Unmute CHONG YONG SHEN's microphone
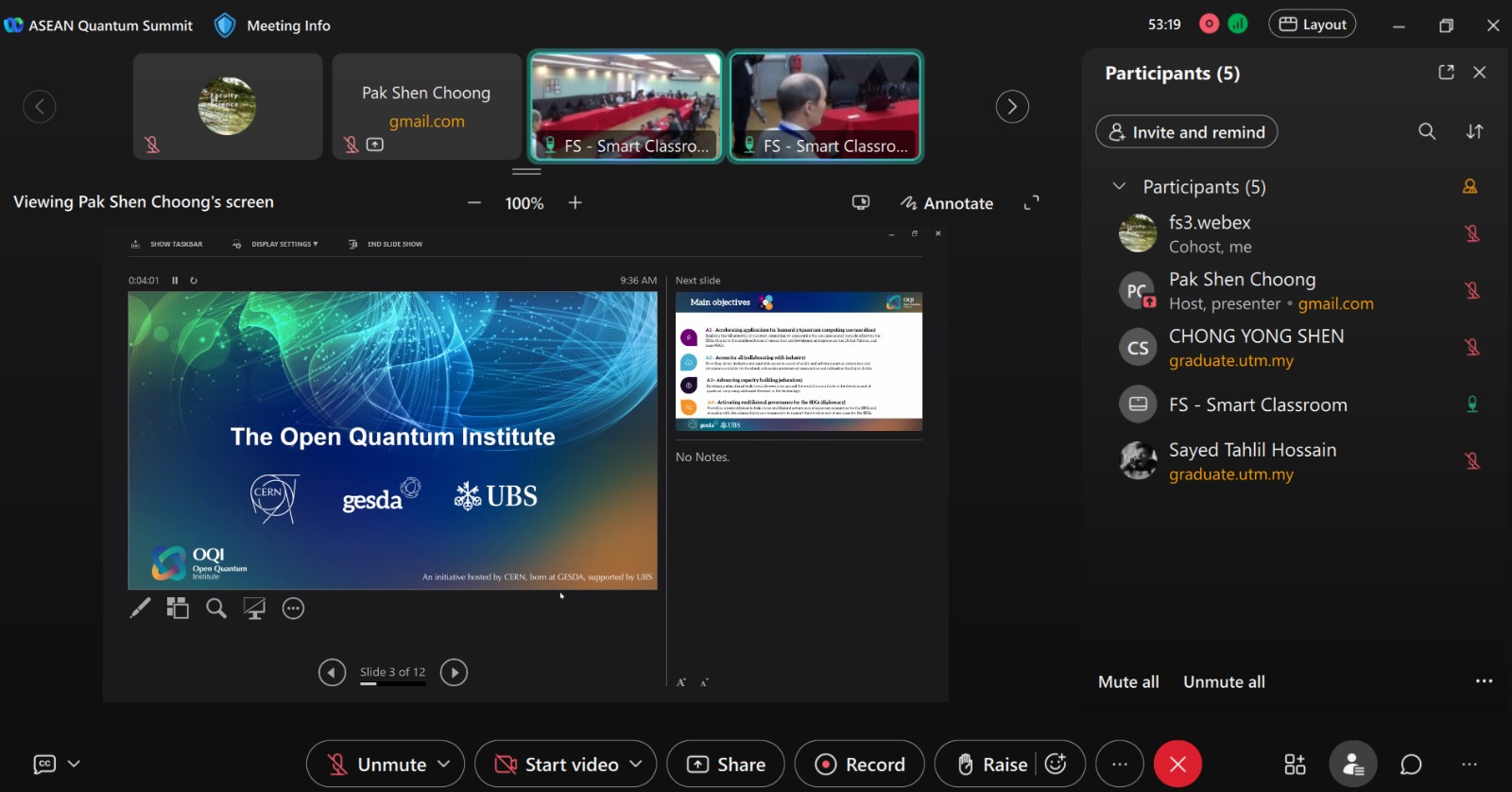The width and height of the screenshot is (1512, 792). (x=1471, y=348)
